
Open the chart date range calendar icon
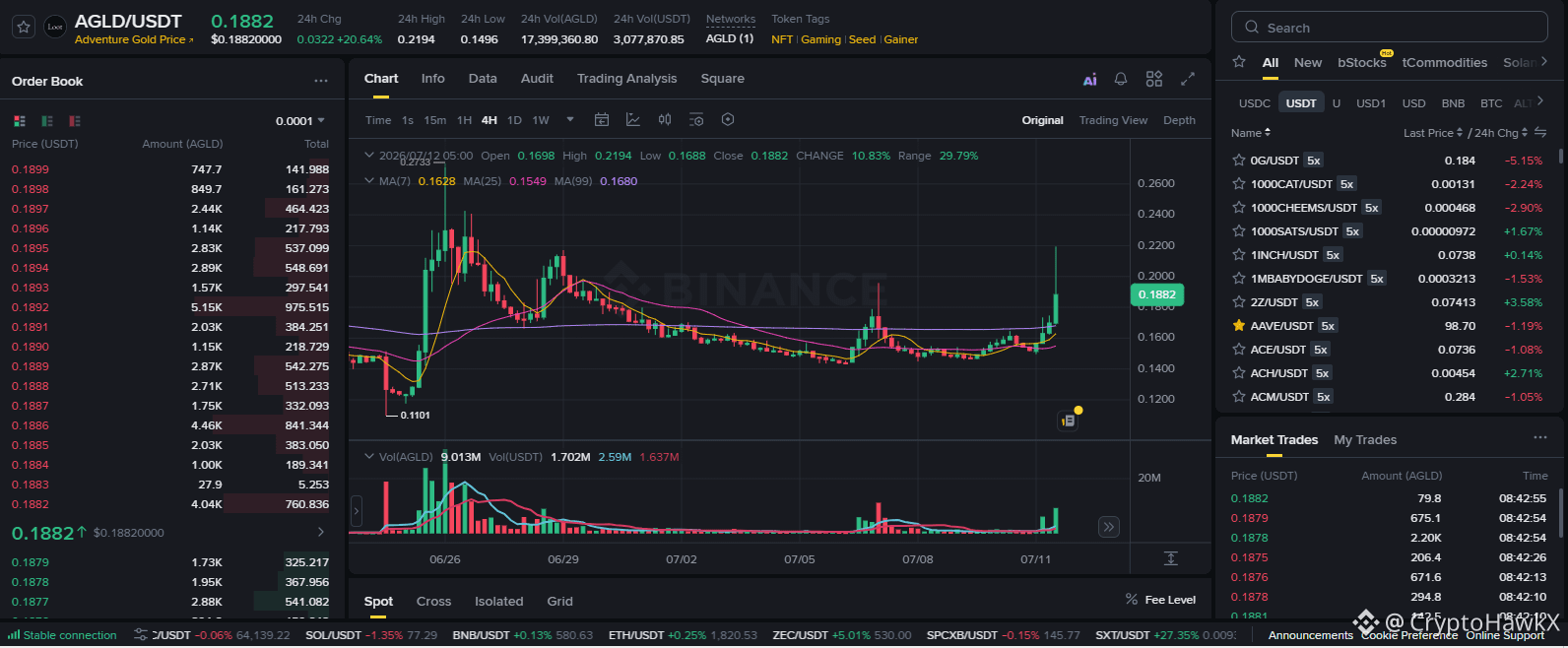coord(602,120)
